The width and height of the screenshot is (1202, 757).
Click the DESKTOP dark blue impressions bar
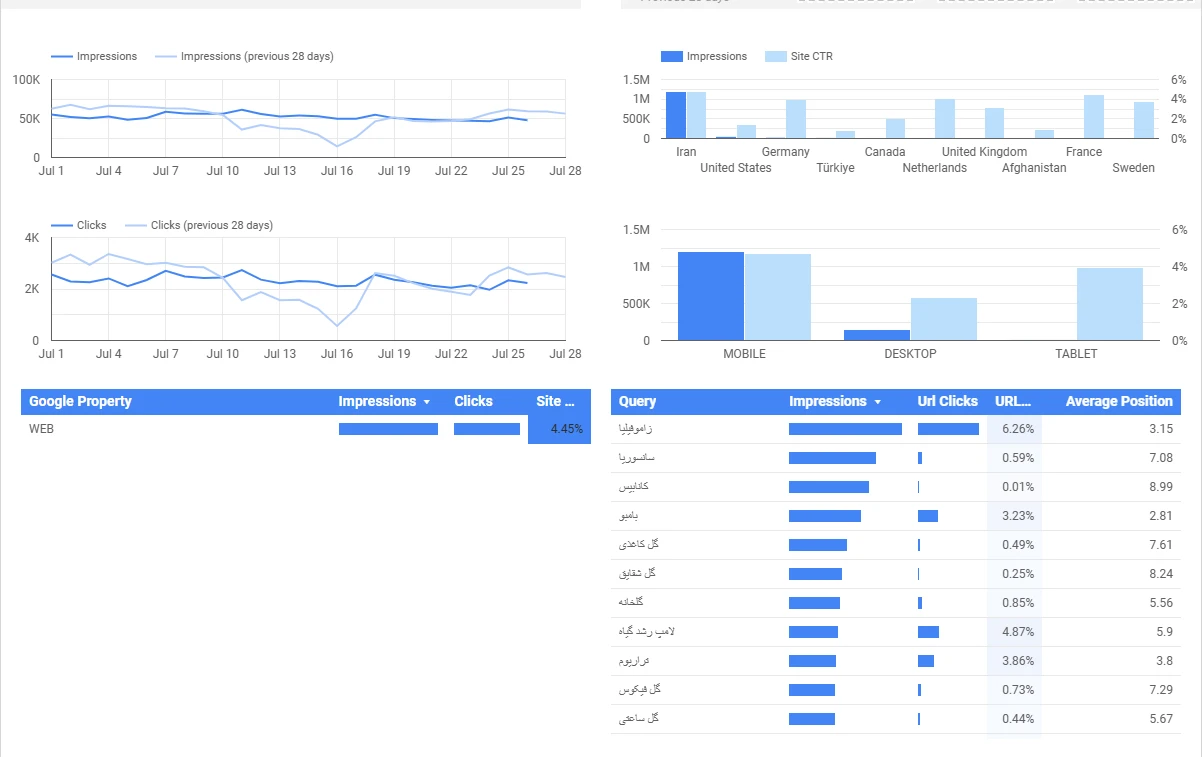877,335
